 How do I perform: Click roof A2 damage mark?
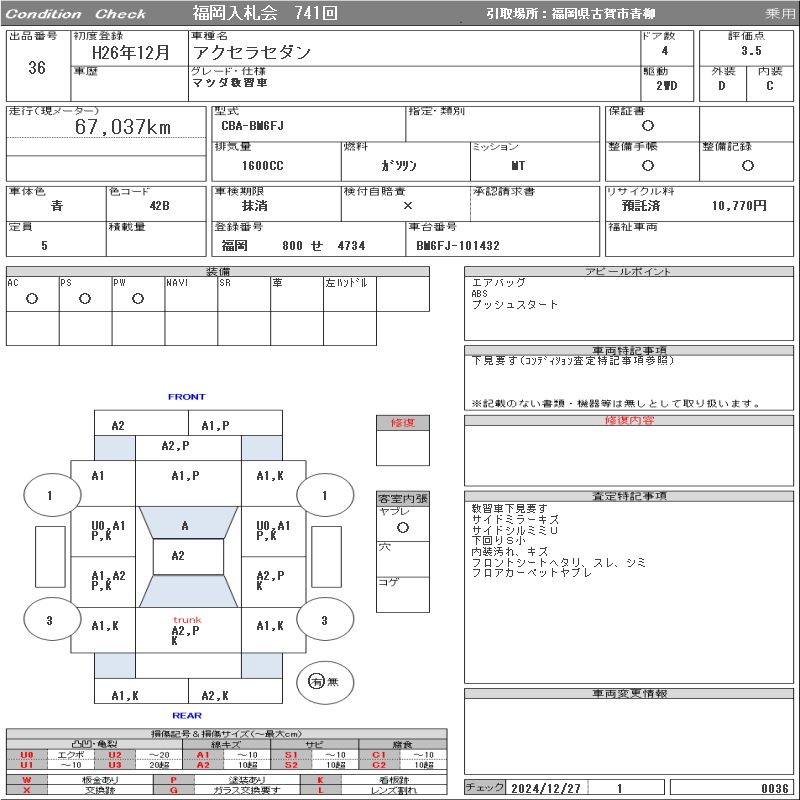(x=178, y=556)
